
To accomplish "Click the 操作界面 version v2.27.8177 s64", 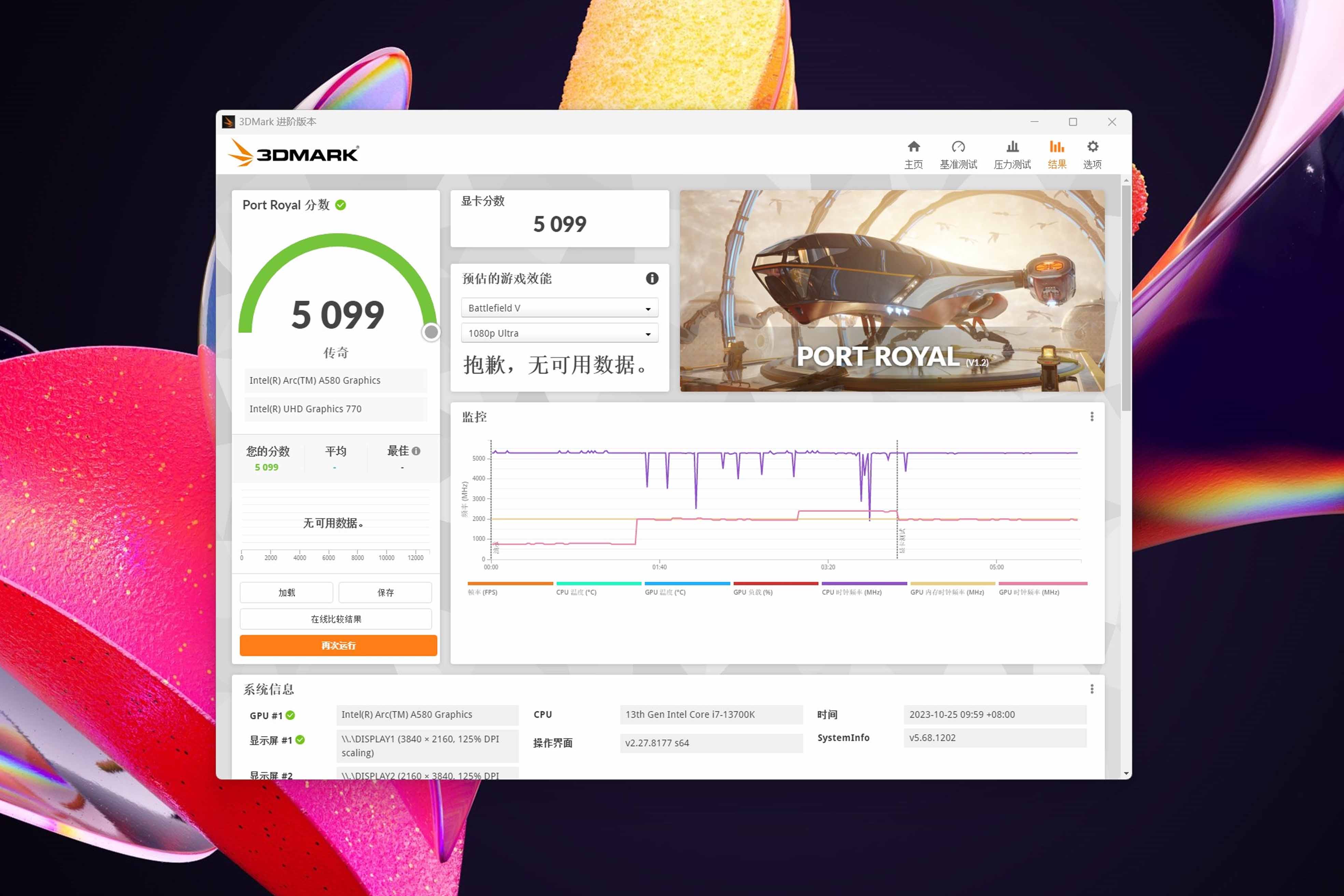I will (x=711, y=743).
